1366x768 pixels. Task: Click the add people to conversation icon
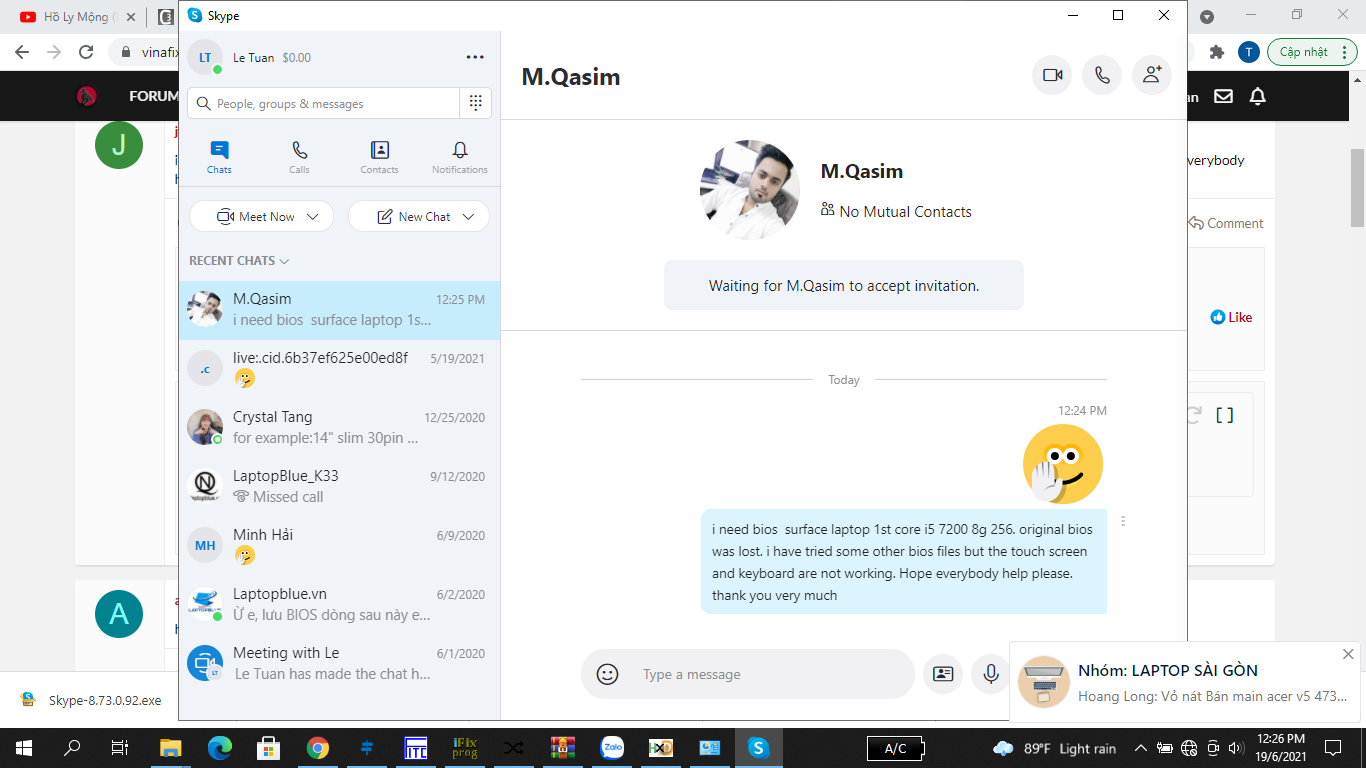click(x=1151, y=75)
